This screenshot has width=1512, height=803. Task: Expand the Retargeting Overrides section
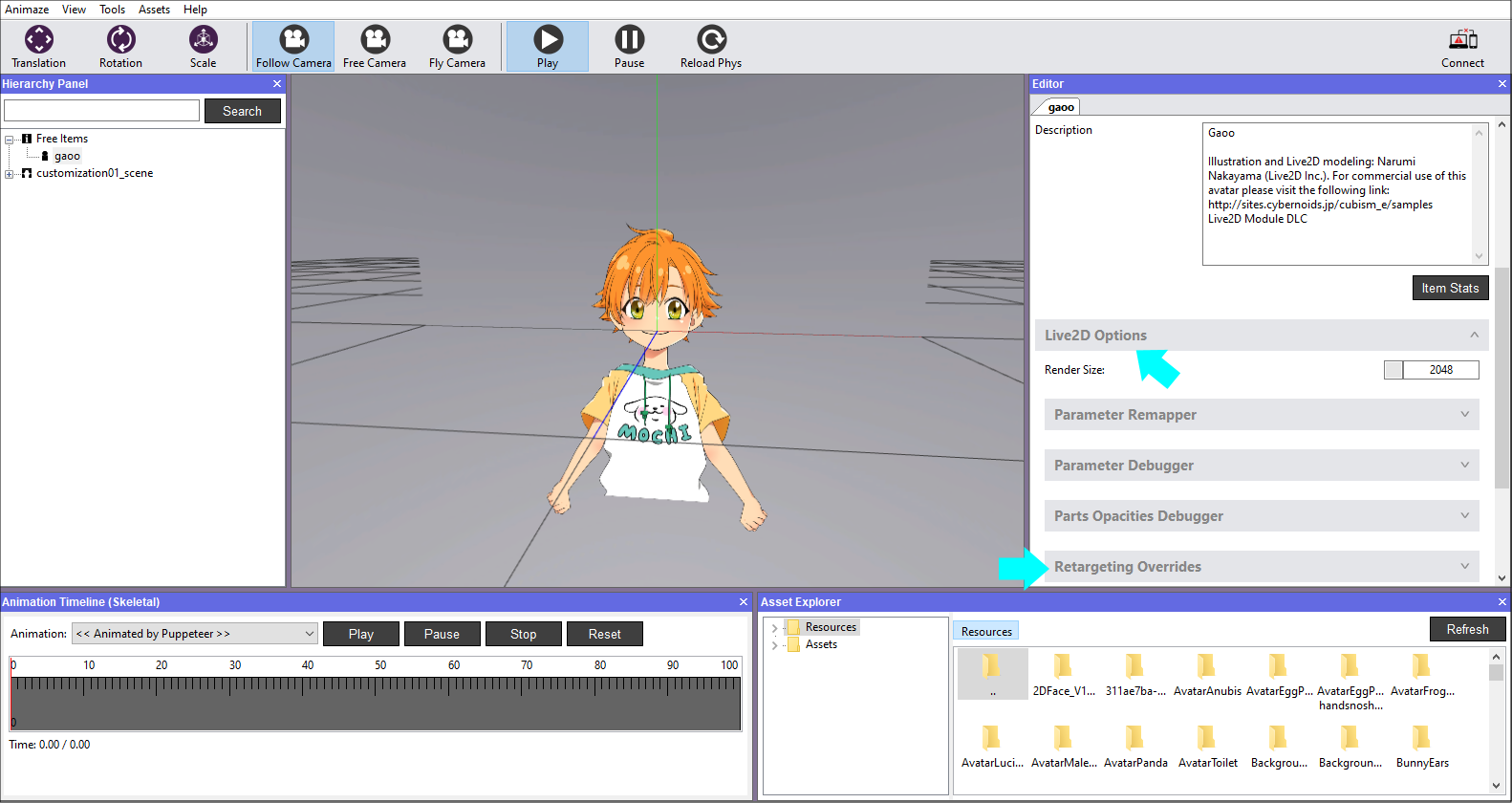[1262, 567]
